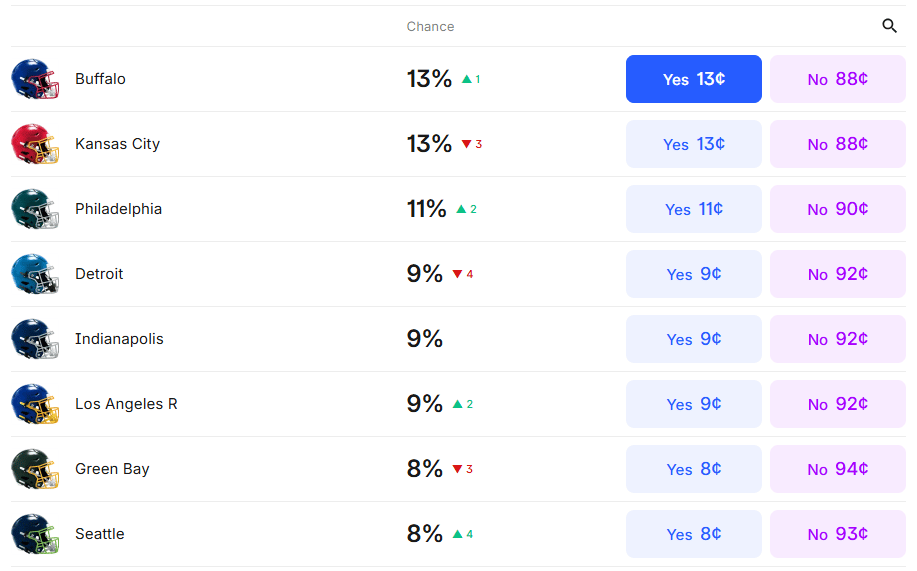Viewport: 917px width, 571px height.
Task: Click the Indianapolis helmet icon
Action: 35,339
